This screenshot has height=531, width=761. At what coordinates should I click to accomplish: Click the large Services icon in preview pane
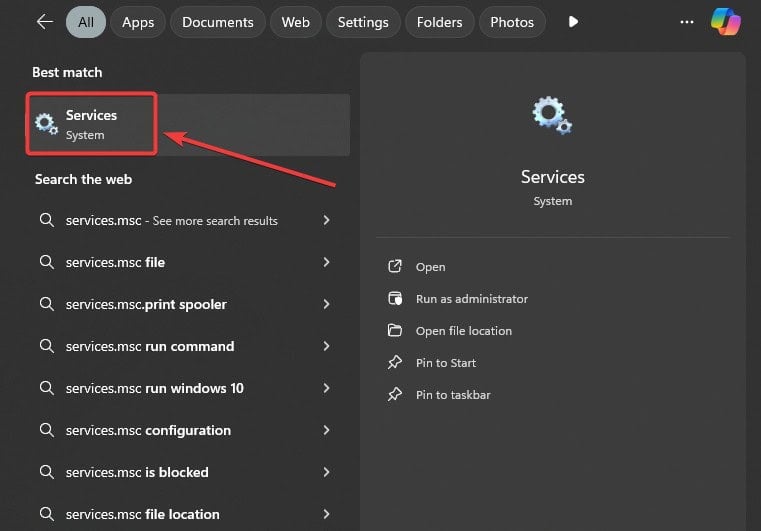(552, 115)
